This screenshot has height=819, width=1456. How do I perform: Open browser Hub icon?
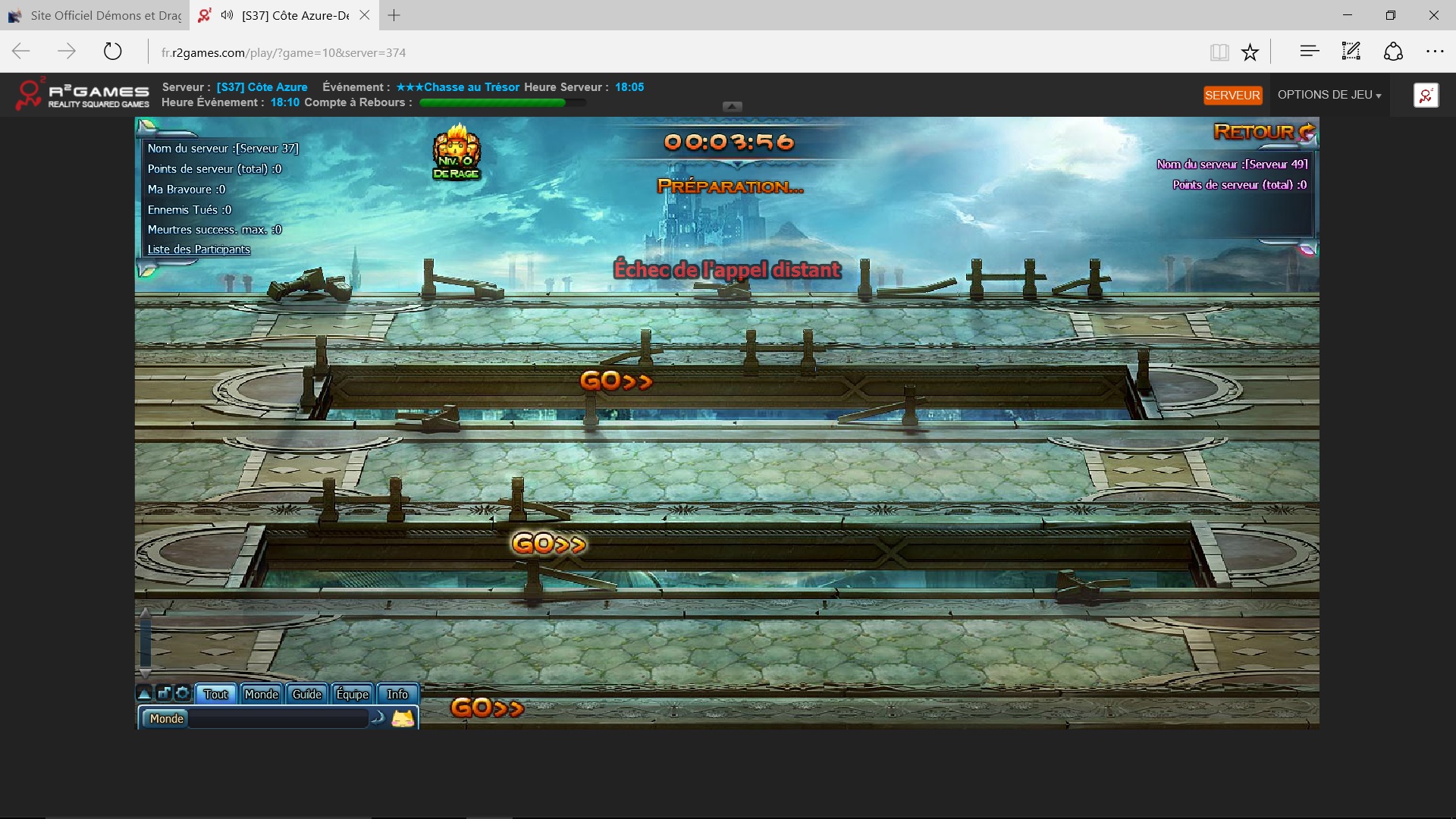tap(1309, 52)
